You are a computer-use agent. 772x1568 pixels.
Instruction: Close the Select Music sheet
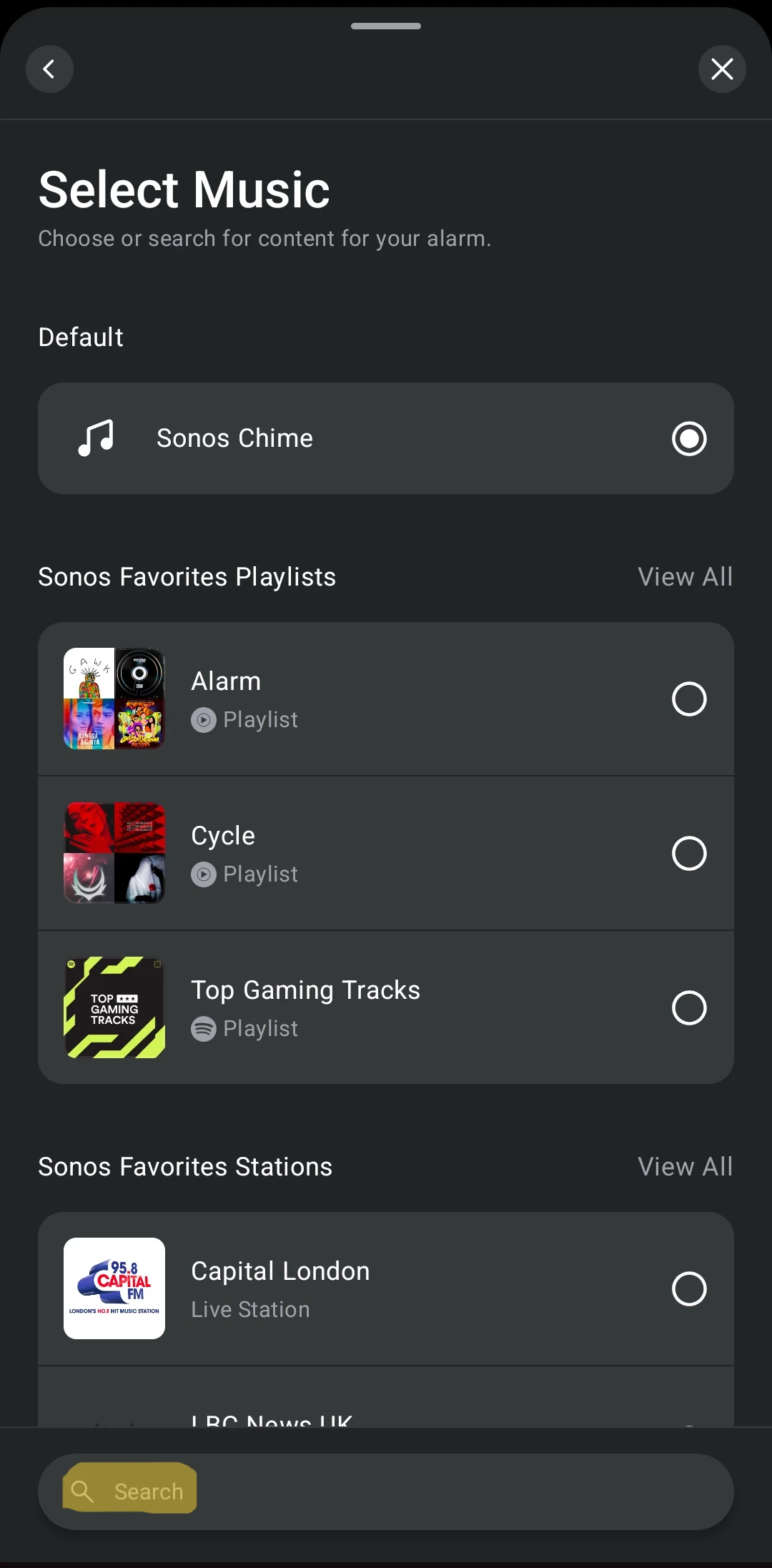(722, 69)
